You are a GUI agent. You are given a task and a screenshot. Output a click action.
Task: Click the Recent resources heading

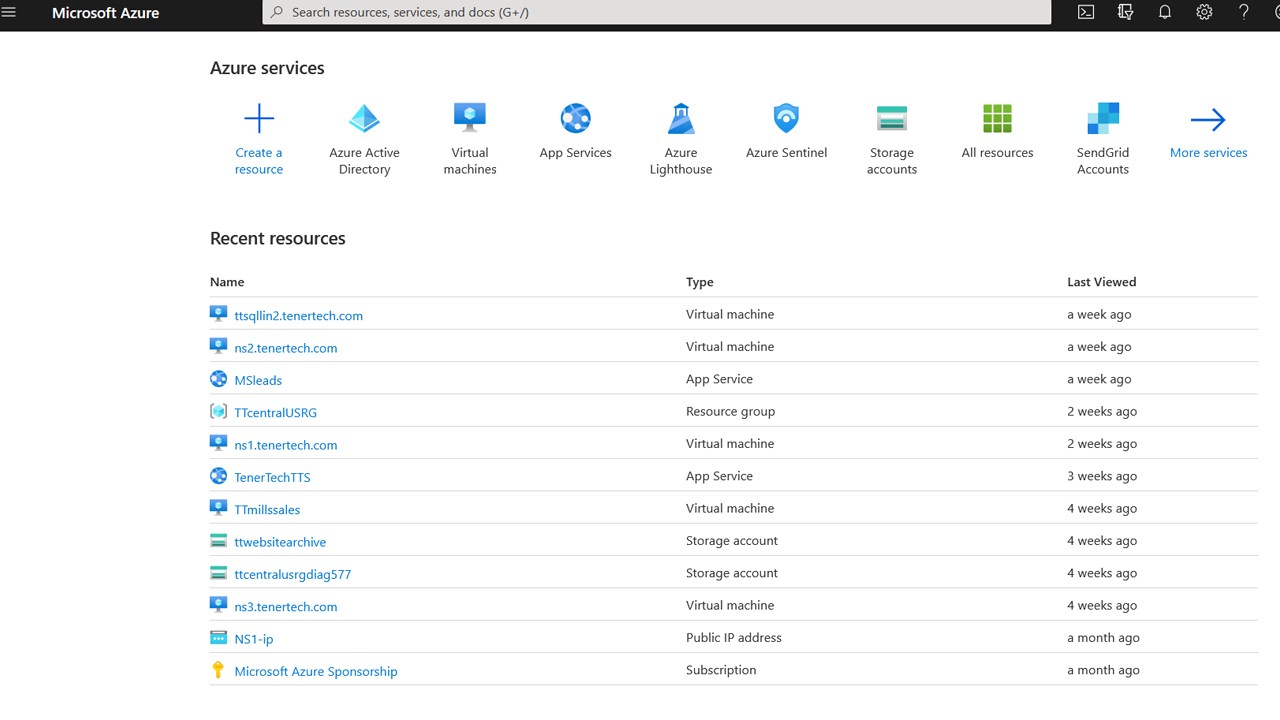[x=277, y=238]
